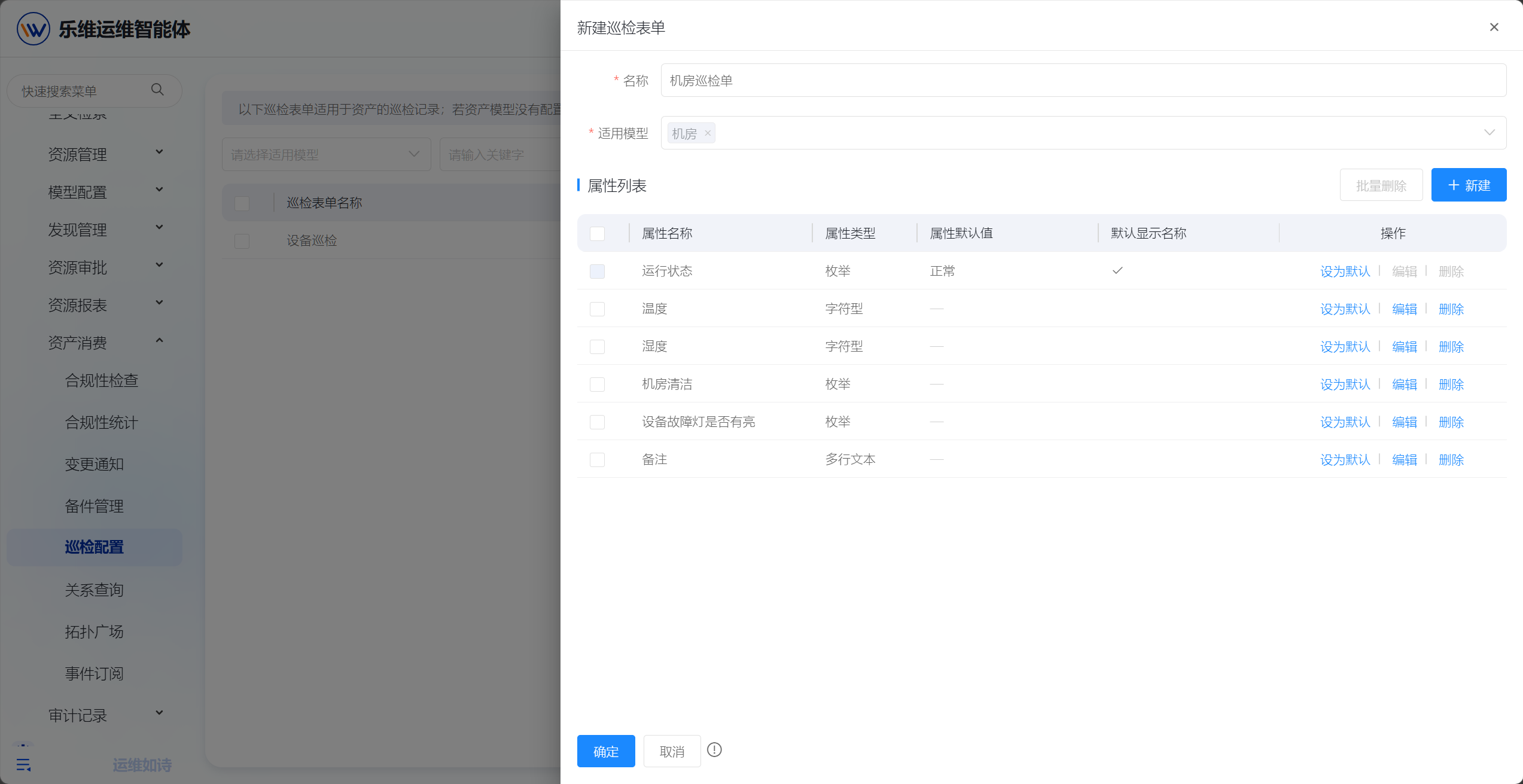This screenshot has height=784, width=1523.
Task: Click 删除 for the 温度 row
Action: [1451, 309]
